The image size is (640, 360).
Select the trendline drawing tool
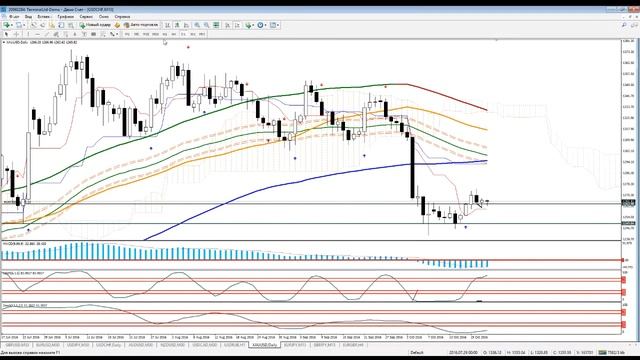(47, 34)
